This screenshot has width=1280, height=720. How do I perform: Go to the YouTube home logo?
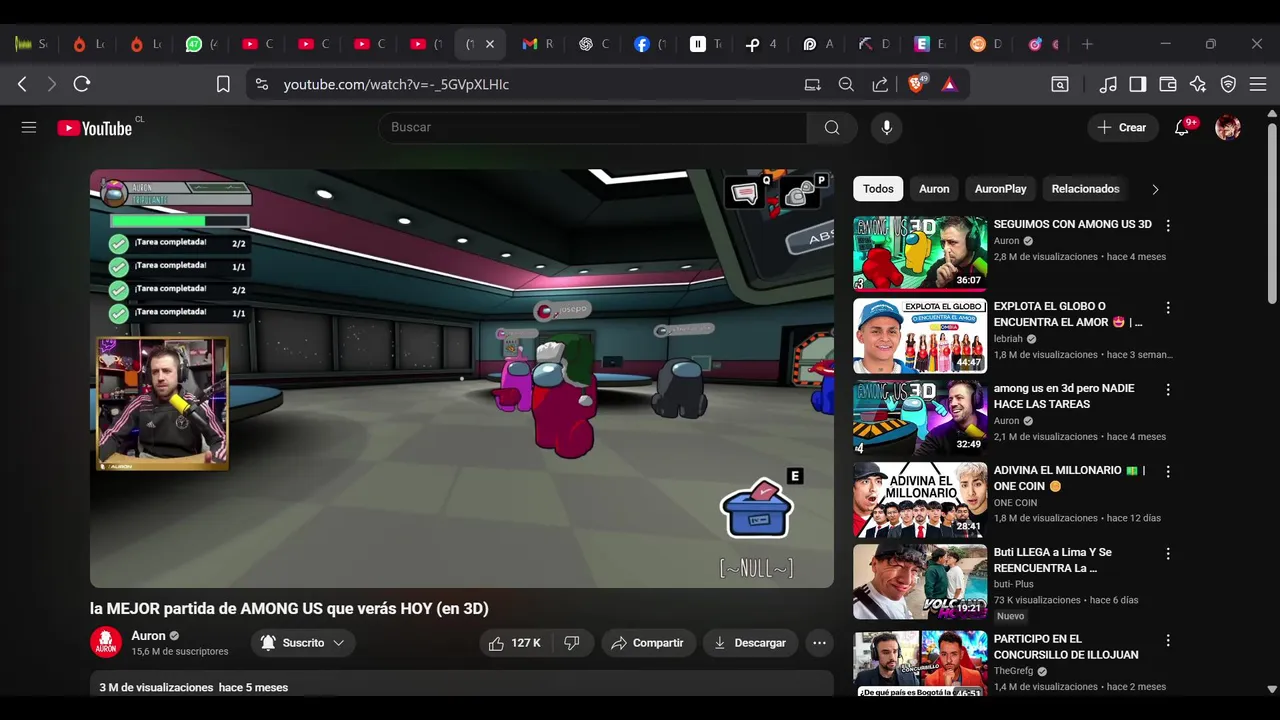[x=95, y=128]
